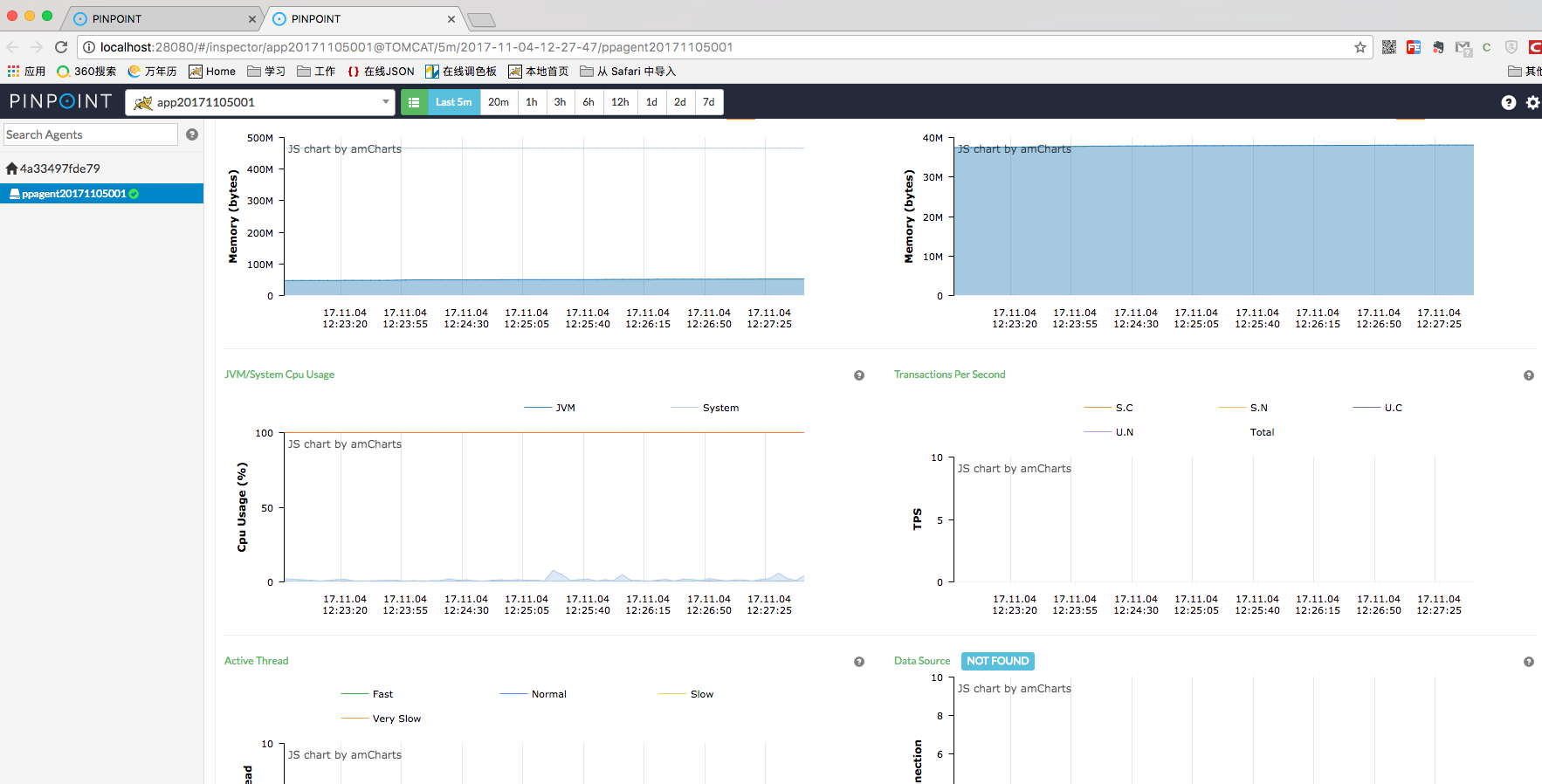Select the 6h time range

coord(589,102)
